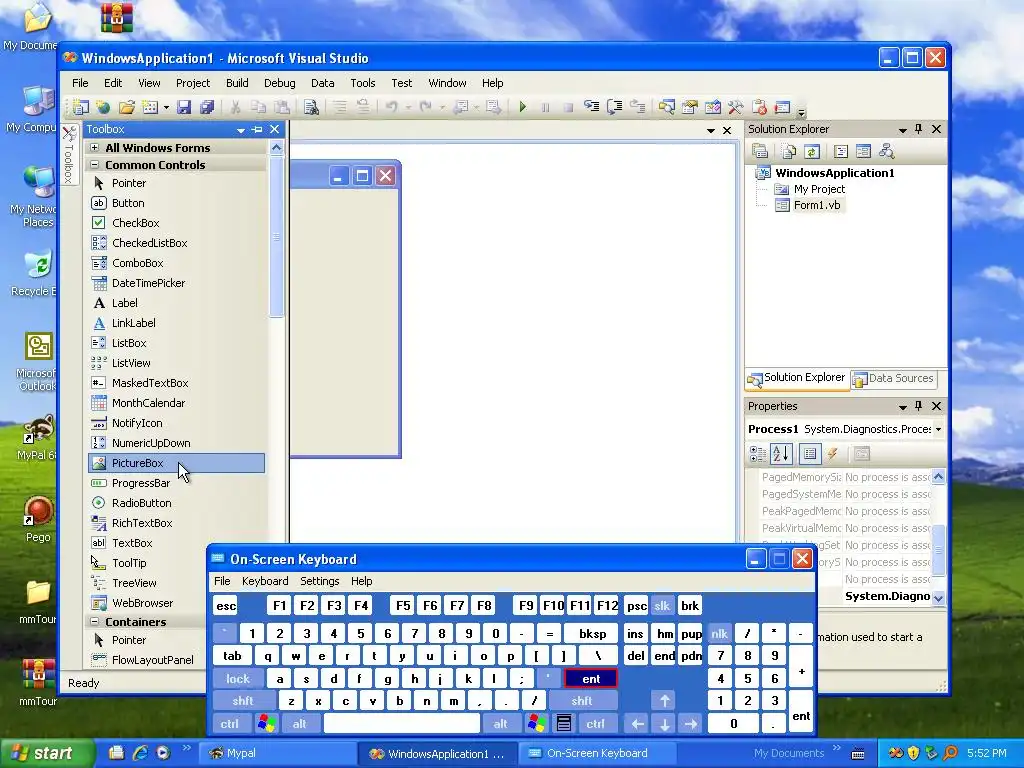
Task: Select the CheckBox control in Toolbox
Action: (176, 223)
